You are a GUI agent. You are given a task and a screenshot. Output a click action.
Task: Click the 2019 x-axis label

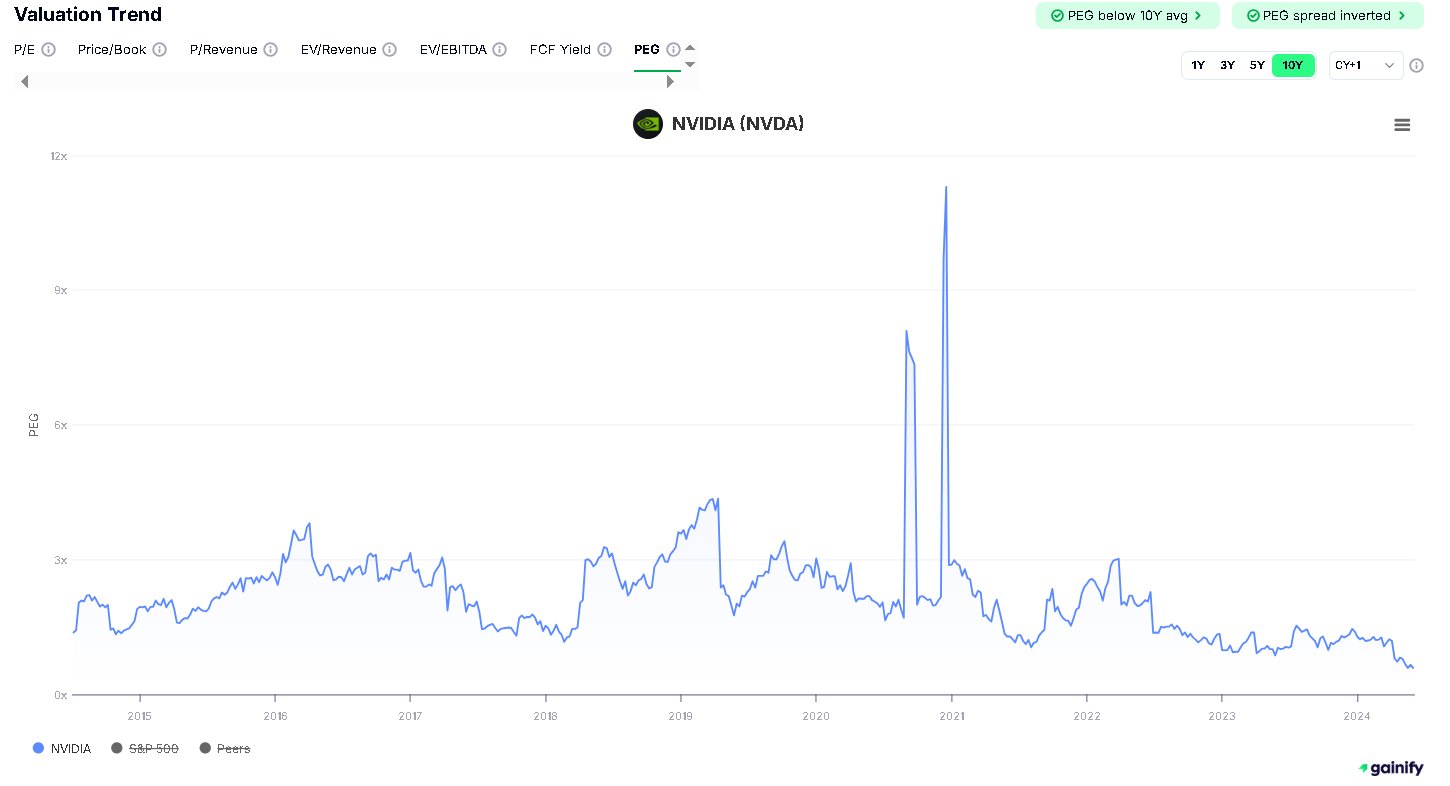tap(680, 716)
